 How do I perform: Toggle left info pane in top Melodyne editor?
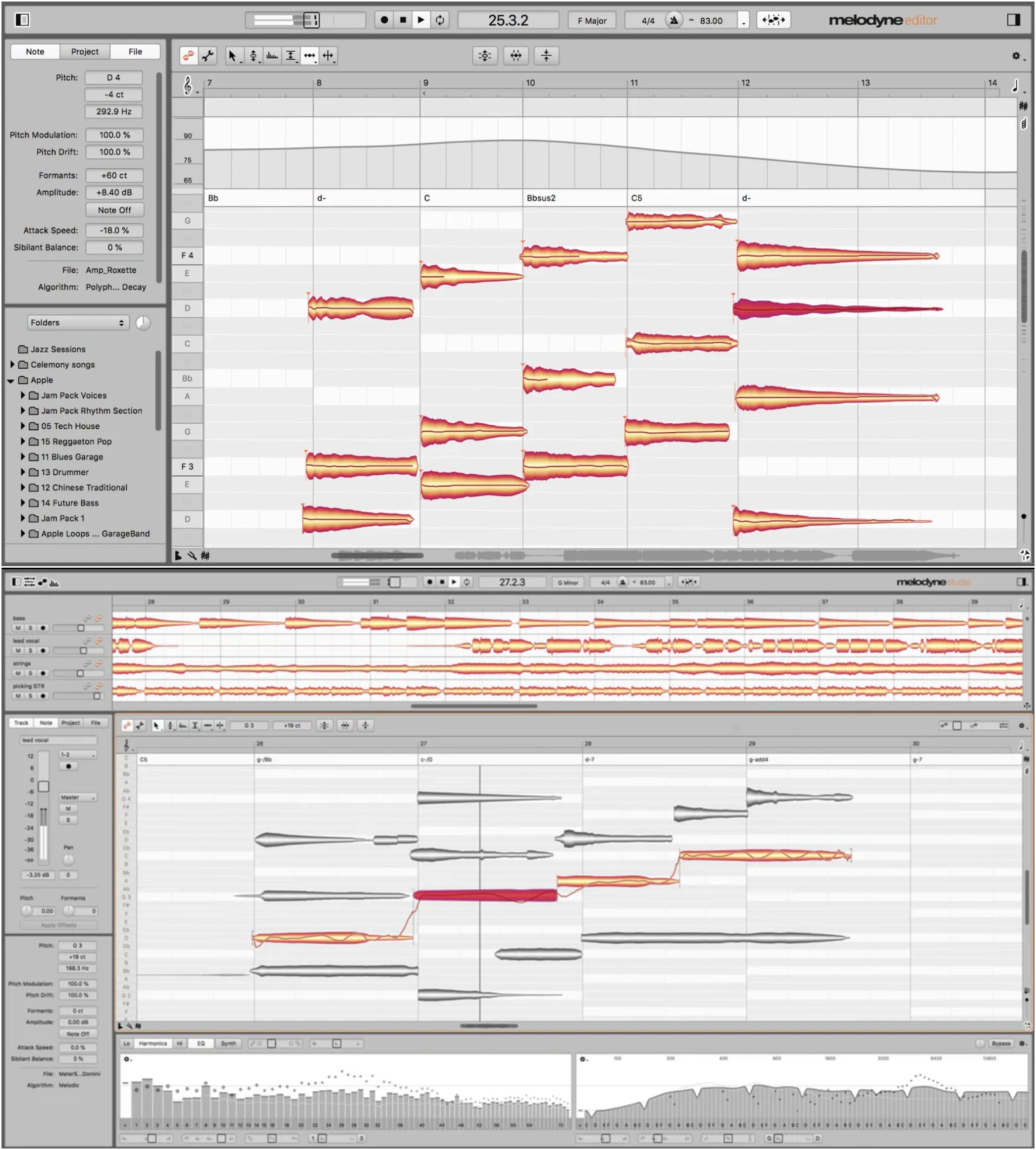click(x=22, y=20)
